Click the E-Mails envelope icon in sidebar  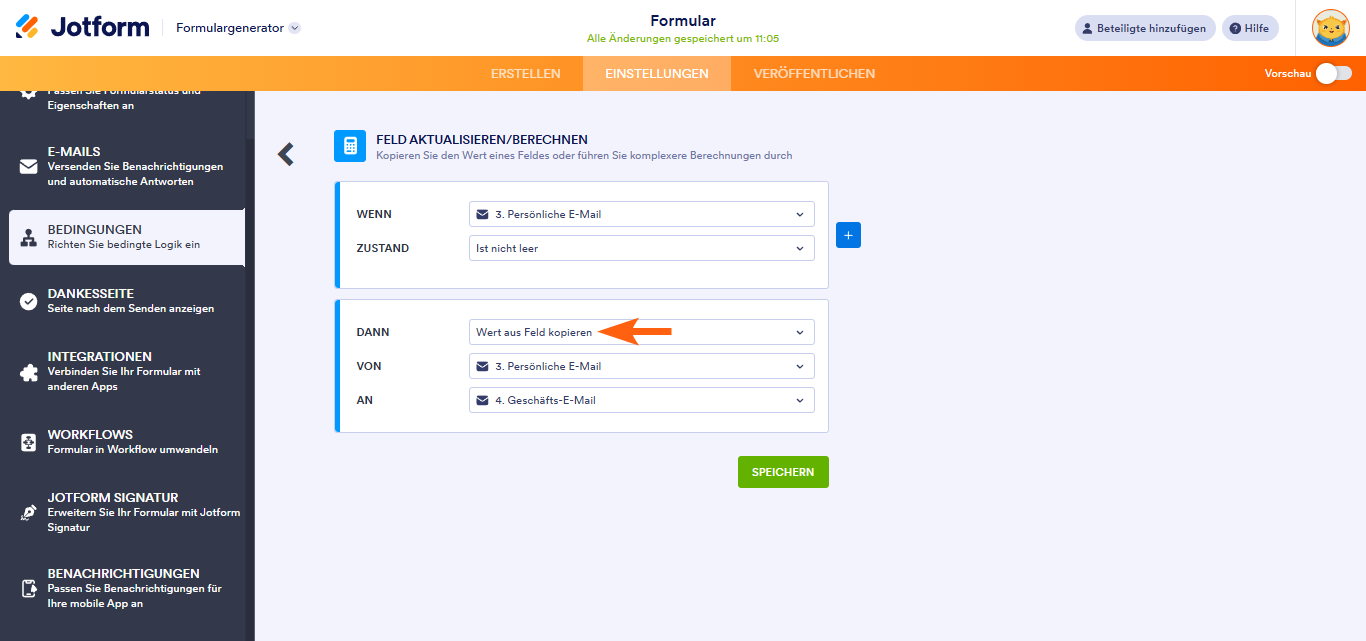[29, 167]
